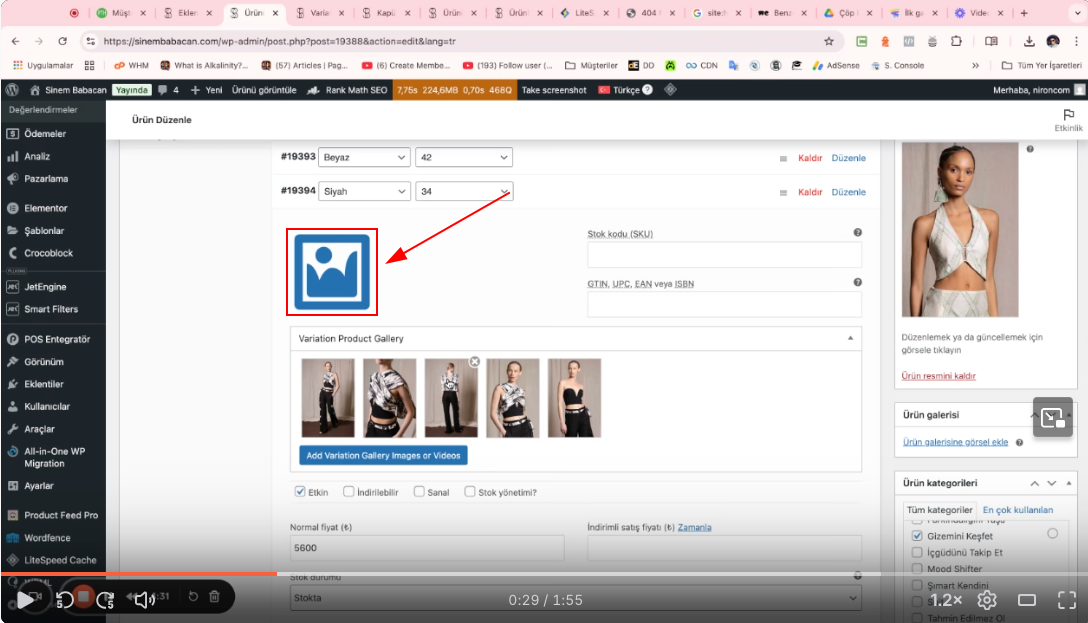
Task: Enter fullscreen video mode
Action: tap(1067, 600)
